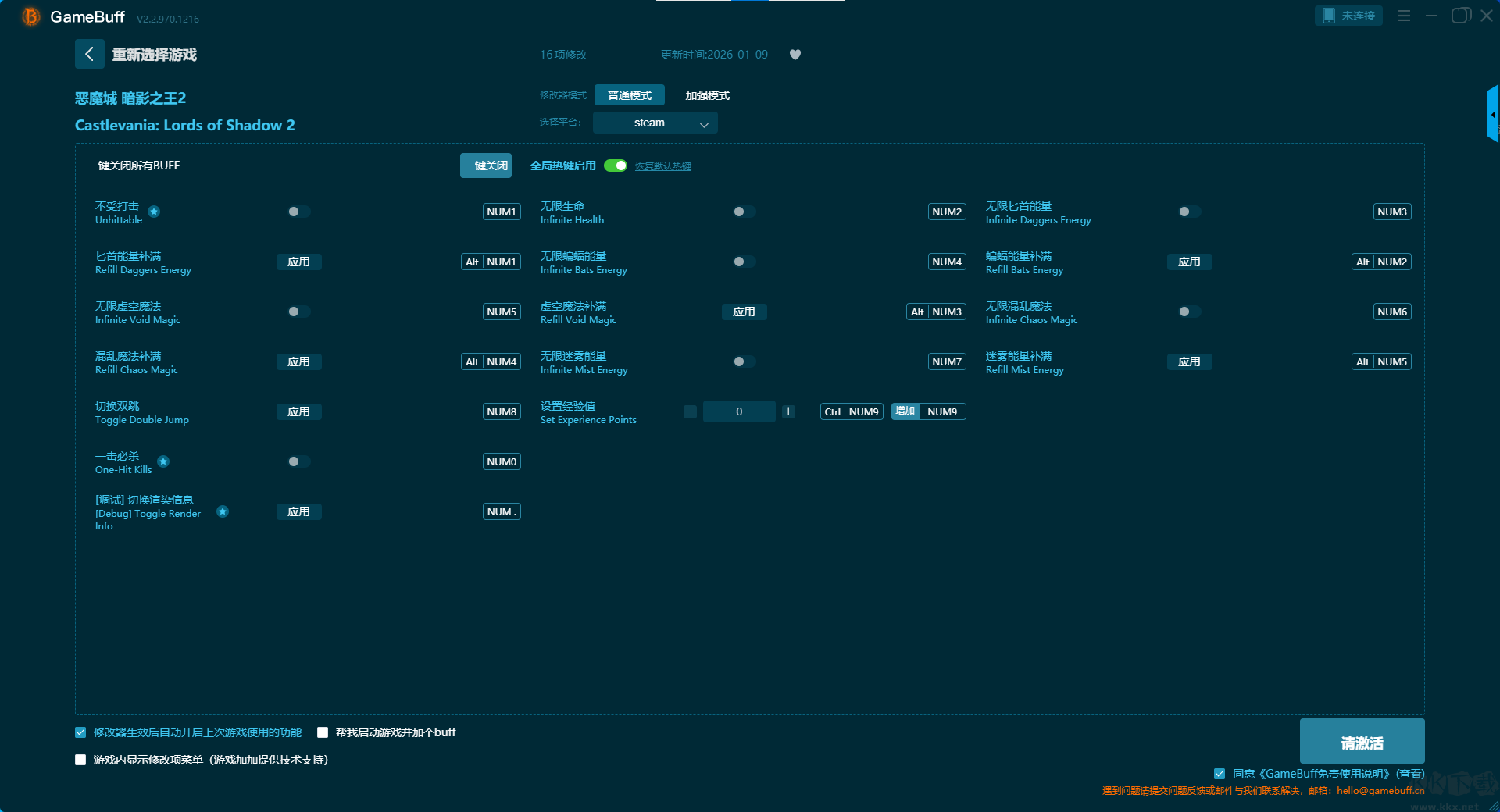Screen dimensions: 1500x812
Task: Expand the side panel handle on the right edge
Action: point(1492,114)
